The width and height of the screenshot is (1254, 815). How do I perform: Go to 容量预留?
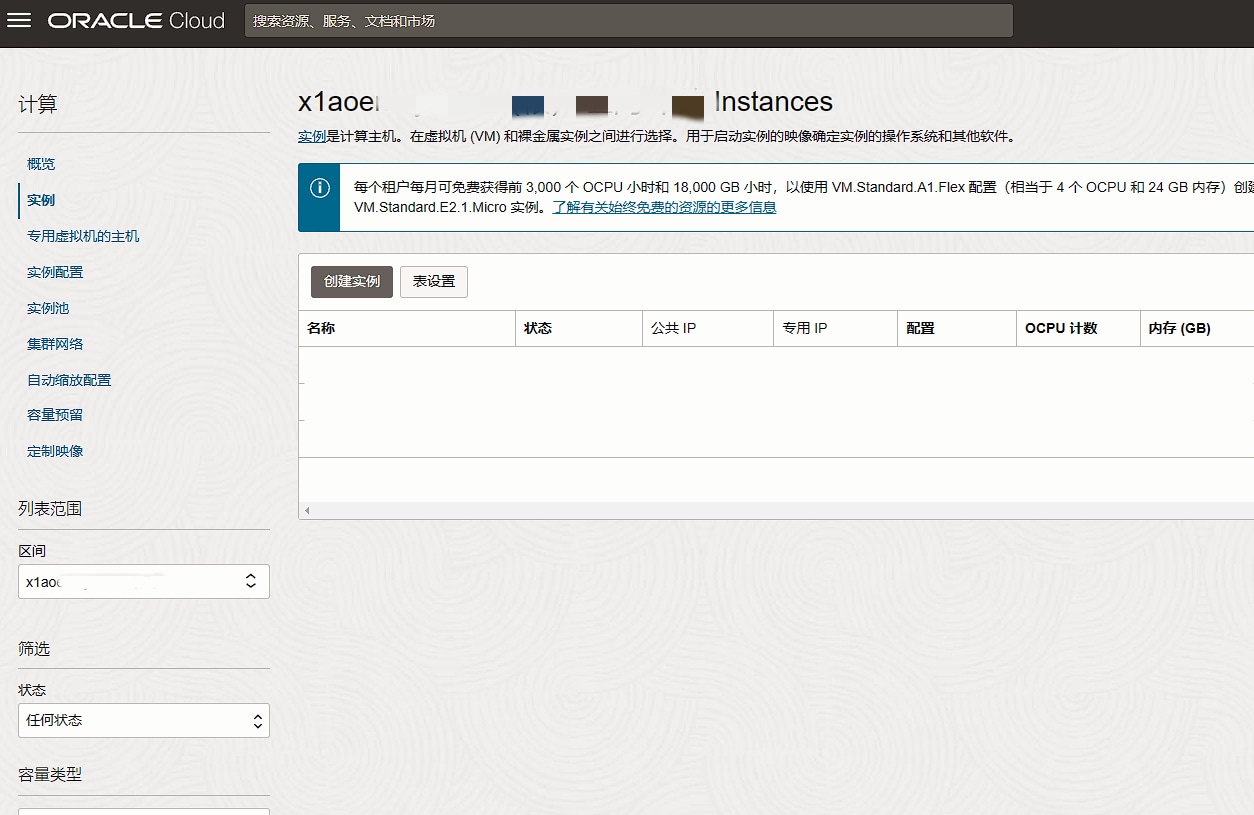tap(55, 415)
